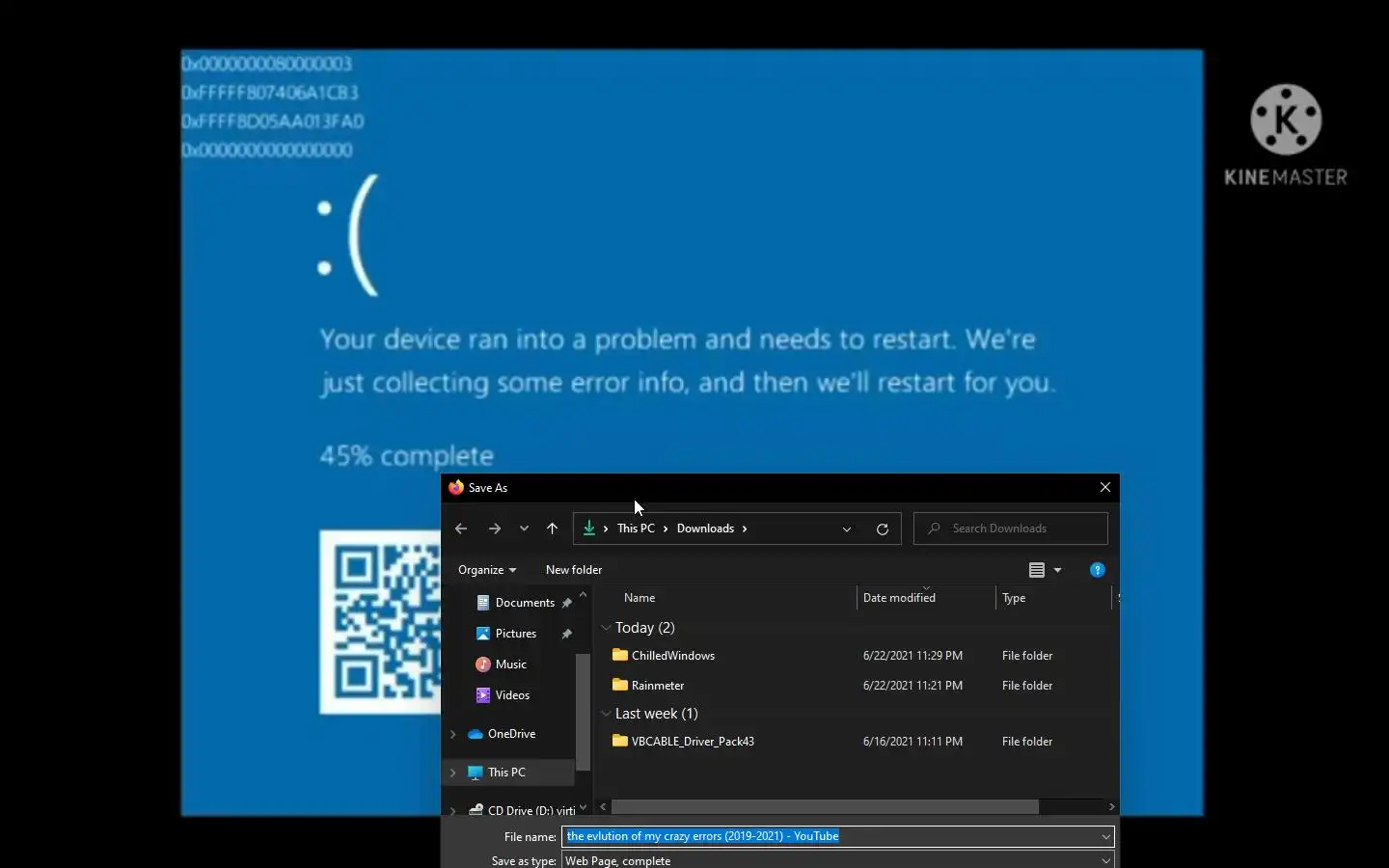Click the 6/16/2021 11:11 PM date cell

912,742
